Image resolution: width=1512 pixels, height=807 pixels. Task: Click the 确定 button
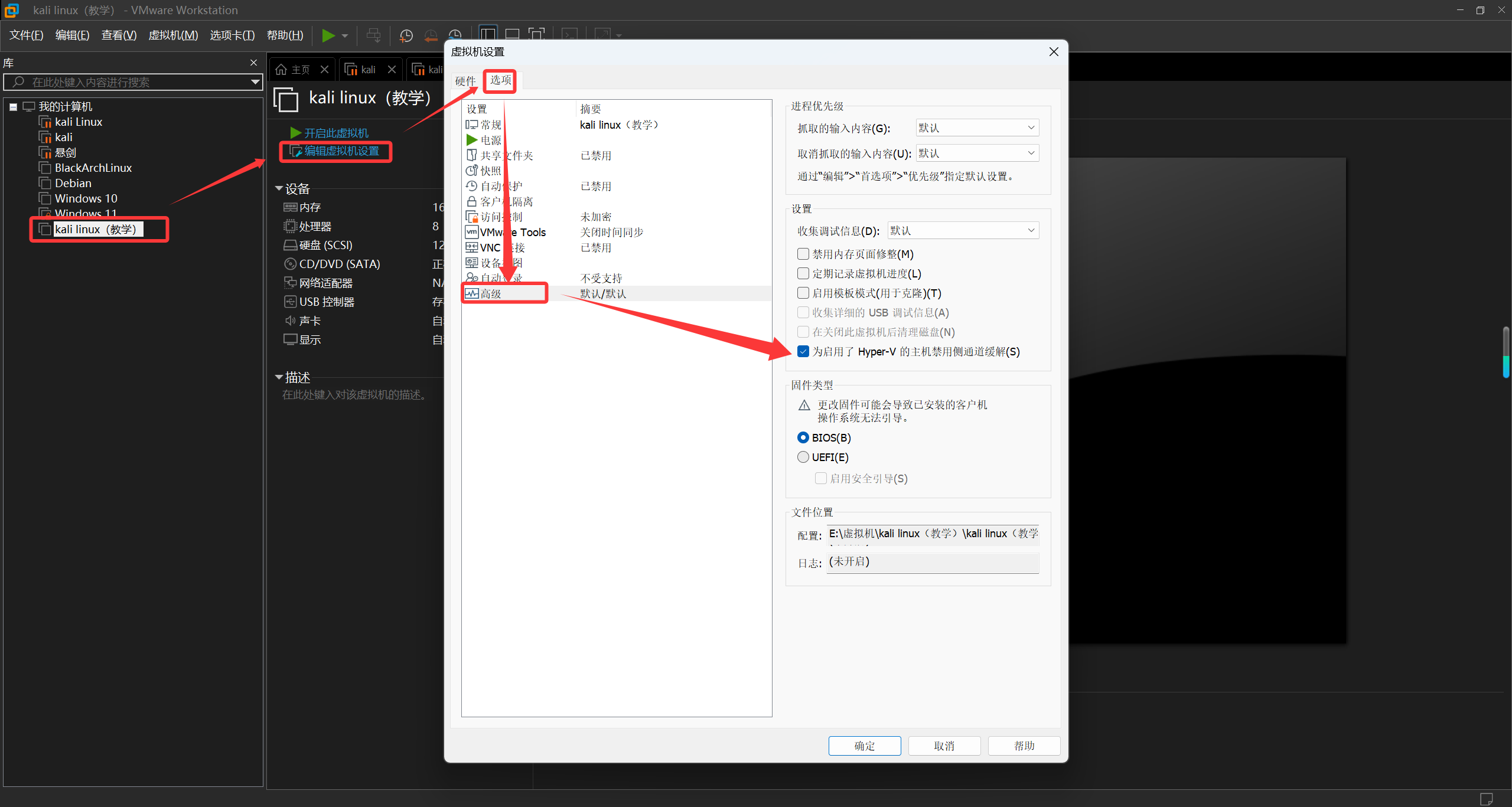click(x=864, y=746)
